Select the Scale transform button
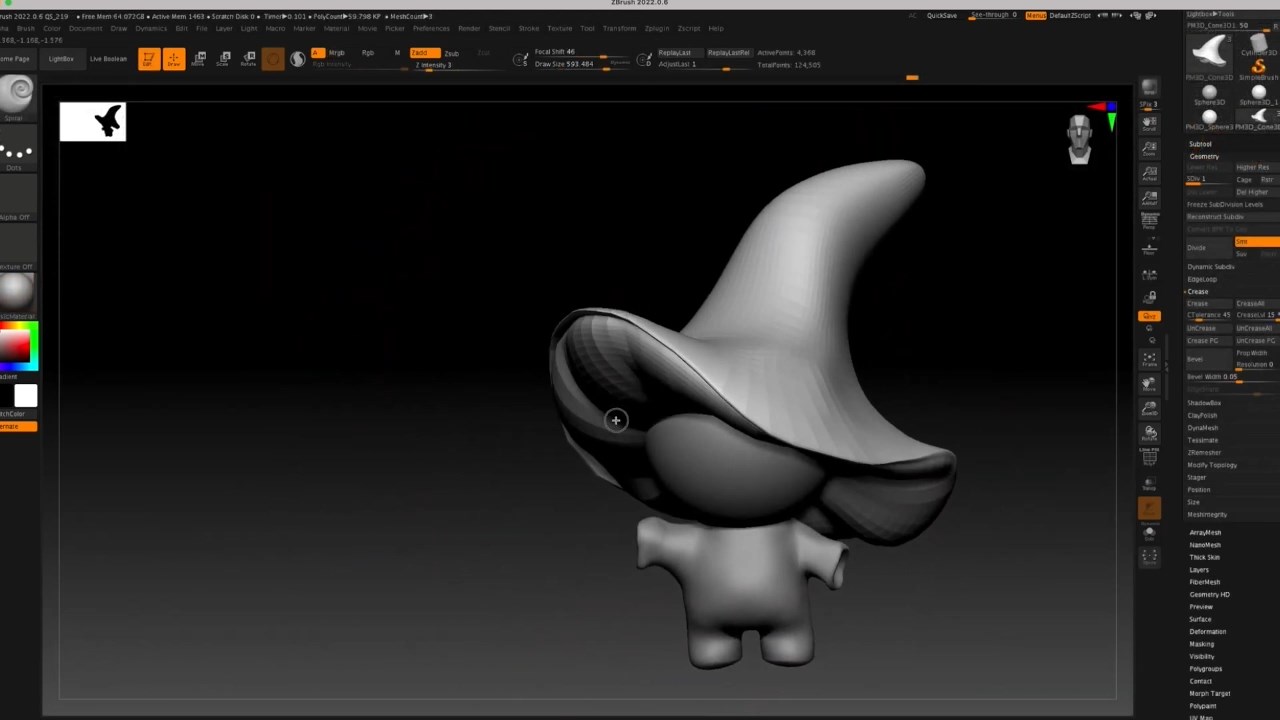Viewport: 1280px width, 720px height. pos(224,59)
